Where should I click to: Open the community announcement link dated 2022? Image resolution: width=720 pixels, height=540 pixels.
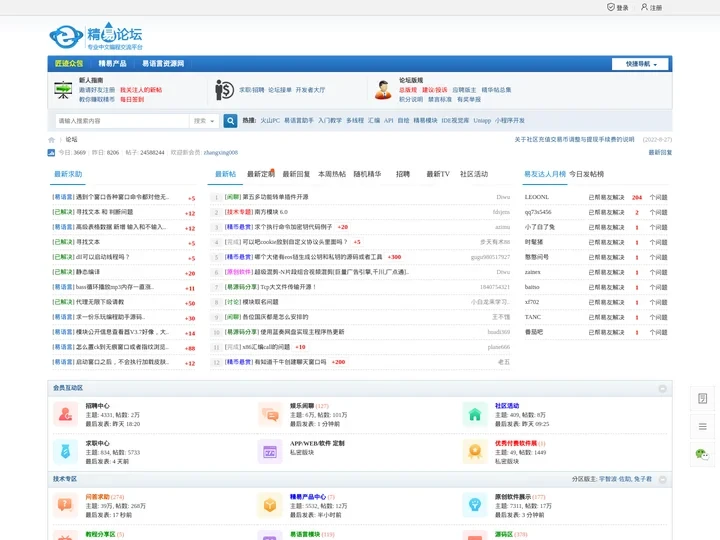574,140
